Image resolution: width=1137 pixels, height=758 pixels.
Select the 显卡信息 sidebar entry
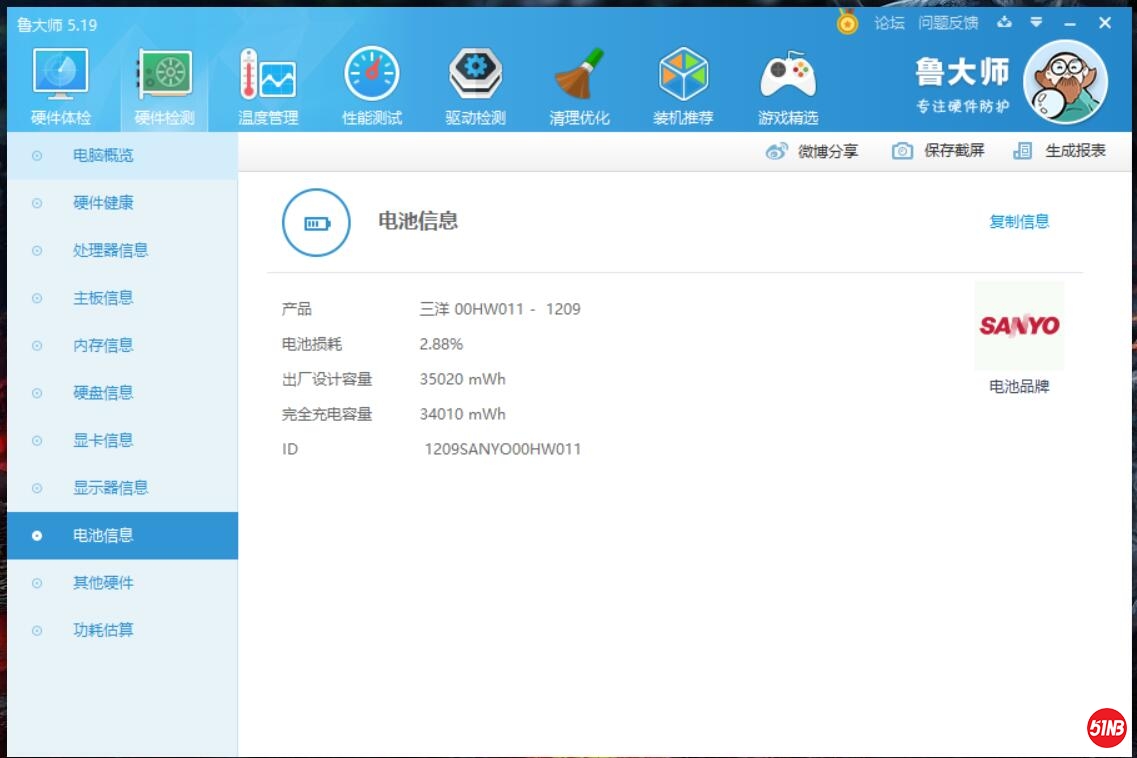pos(103,440)
